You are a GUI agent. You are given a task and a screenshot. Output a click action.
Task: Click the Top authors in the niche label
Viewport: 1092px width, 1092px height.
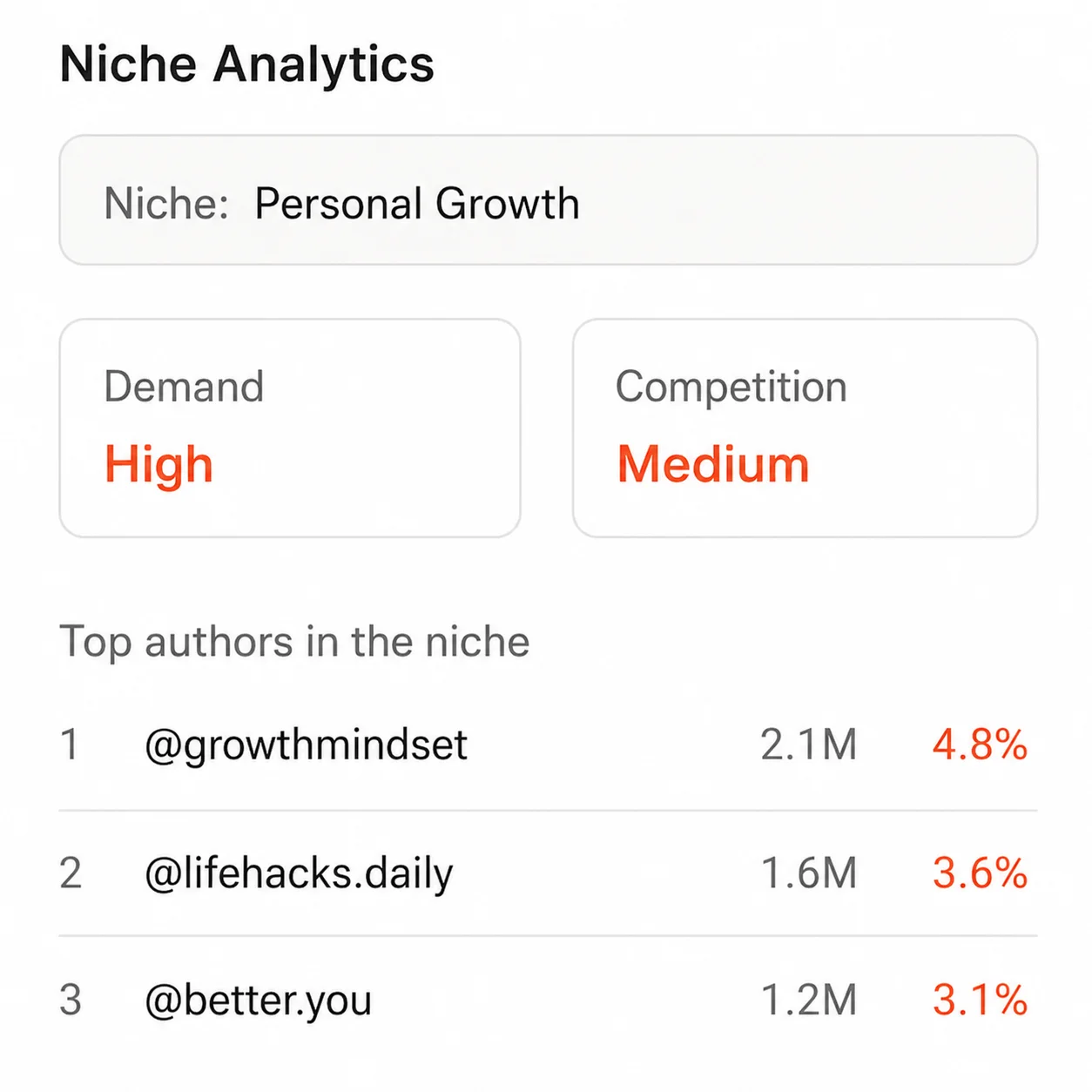pyautogui.click(x=295, y=642)
